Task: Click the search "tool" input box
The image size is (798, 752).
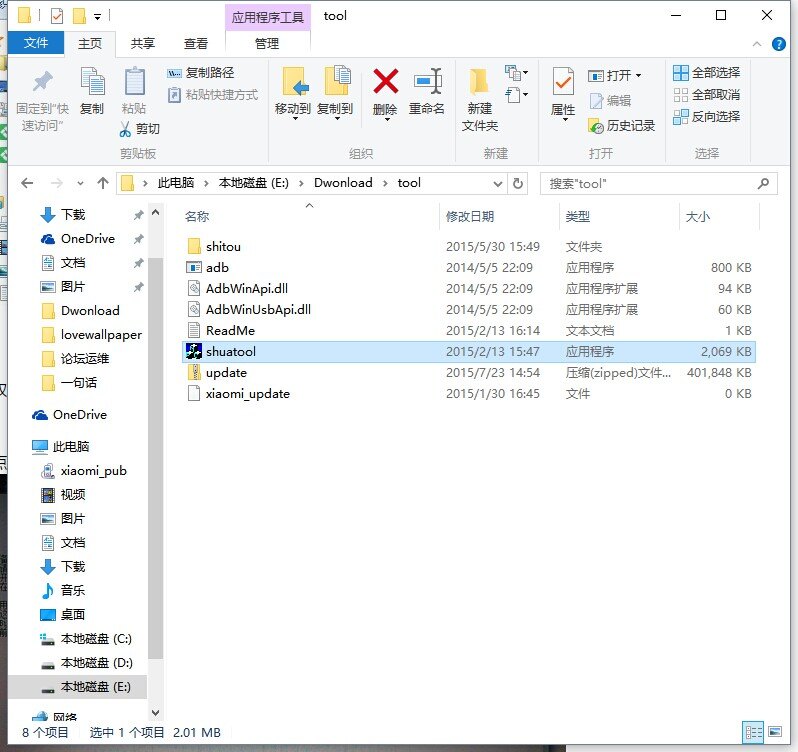Action: pyautogui.click(x=650, y=184)
